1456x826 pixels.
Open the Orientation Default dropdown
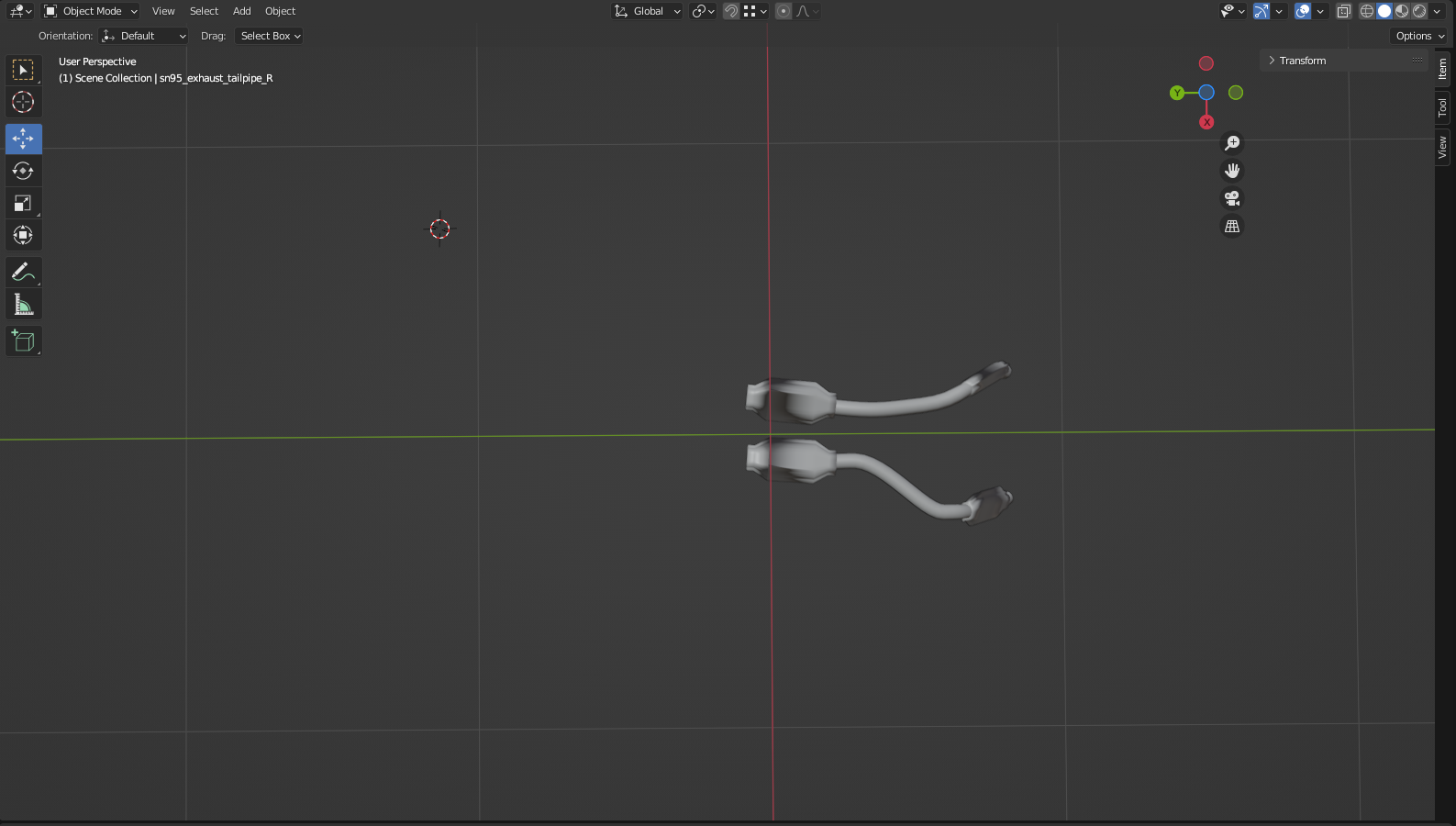pos(144,36)
